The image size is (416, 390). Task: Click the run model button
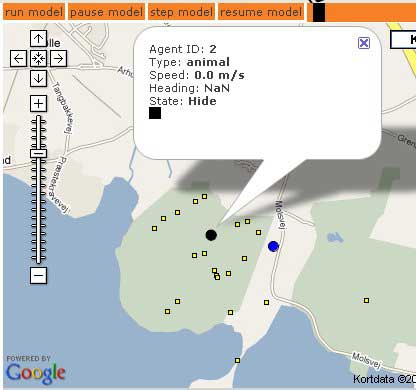click(x=34, y=12)
